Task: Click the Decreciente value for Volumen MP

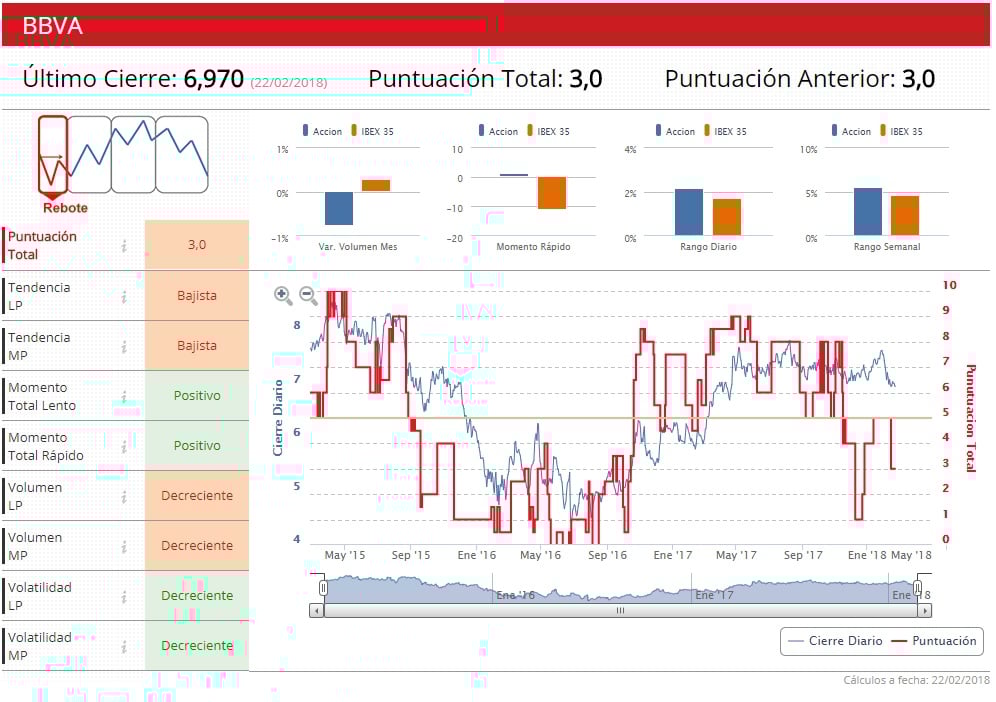Action: tap(197, 546)
